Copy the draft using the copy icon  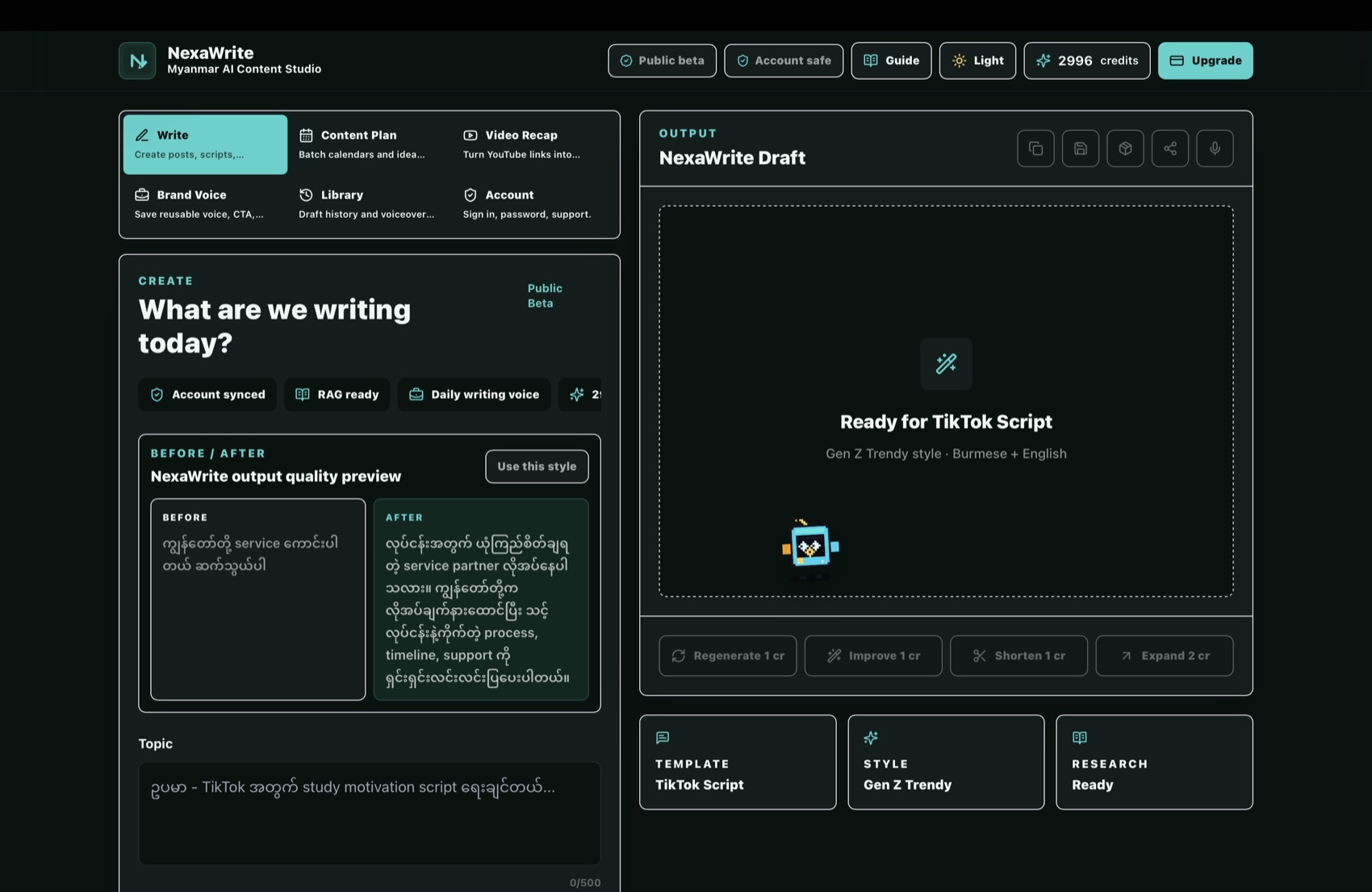(1035, 149)
